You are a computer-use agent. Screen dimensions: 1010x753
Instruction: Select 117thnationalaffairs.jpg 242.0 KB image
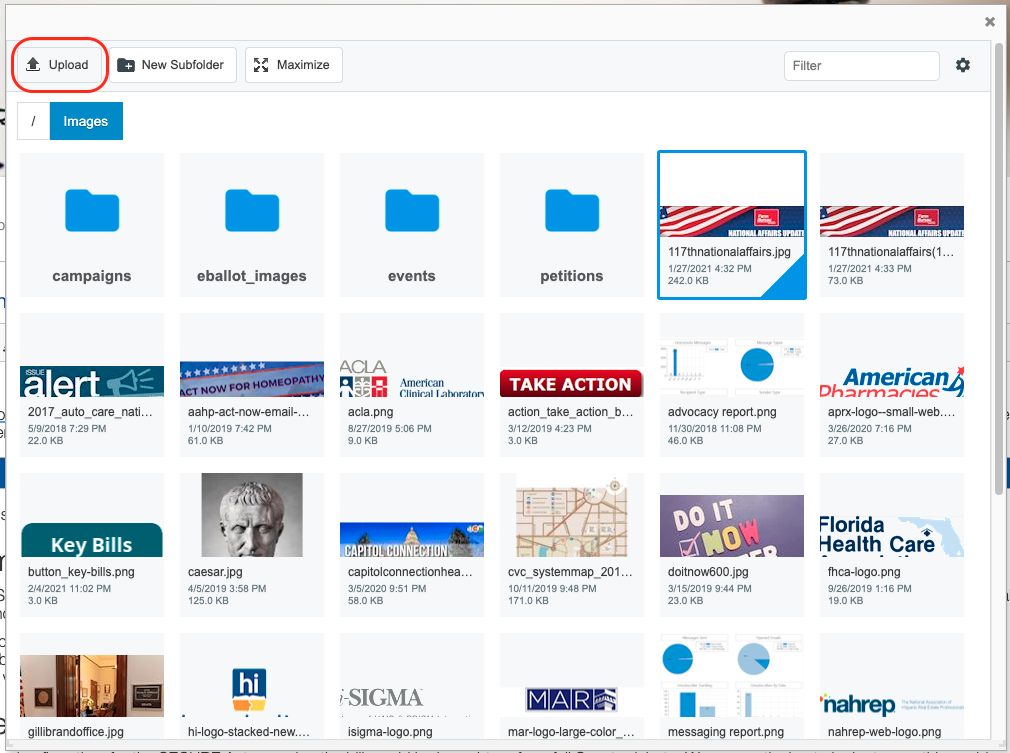pyautogui.click(x=732, y=225)
